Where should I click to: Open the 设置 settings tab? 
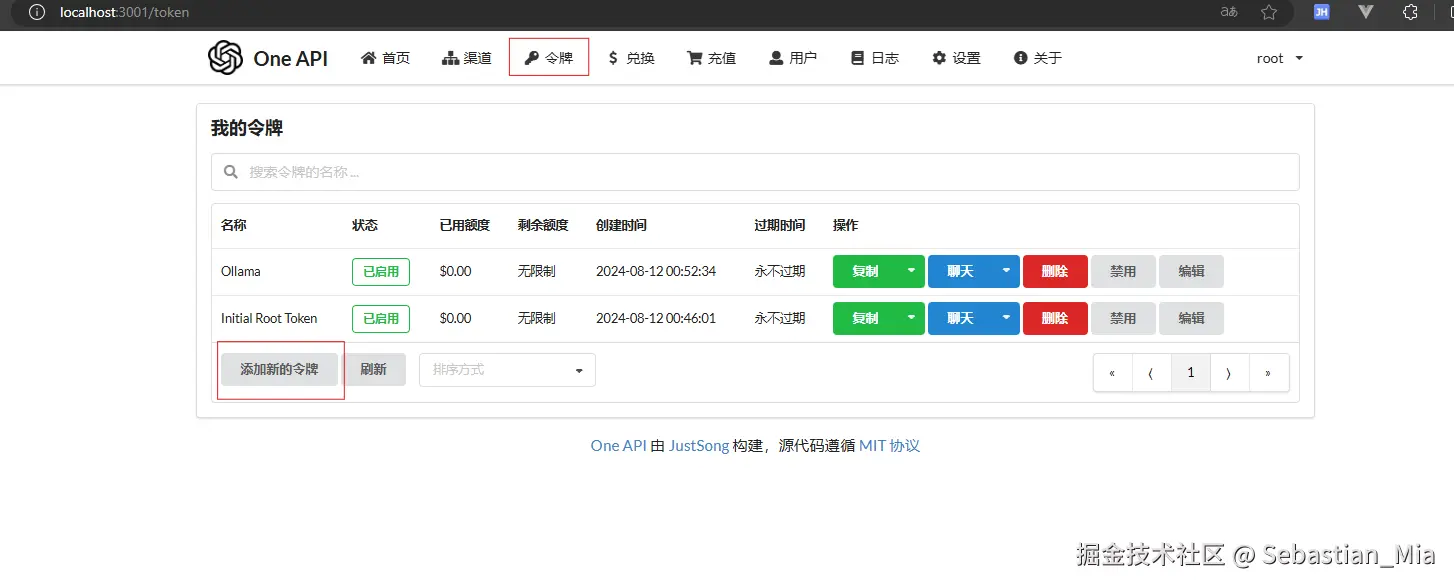click(956, 58)
